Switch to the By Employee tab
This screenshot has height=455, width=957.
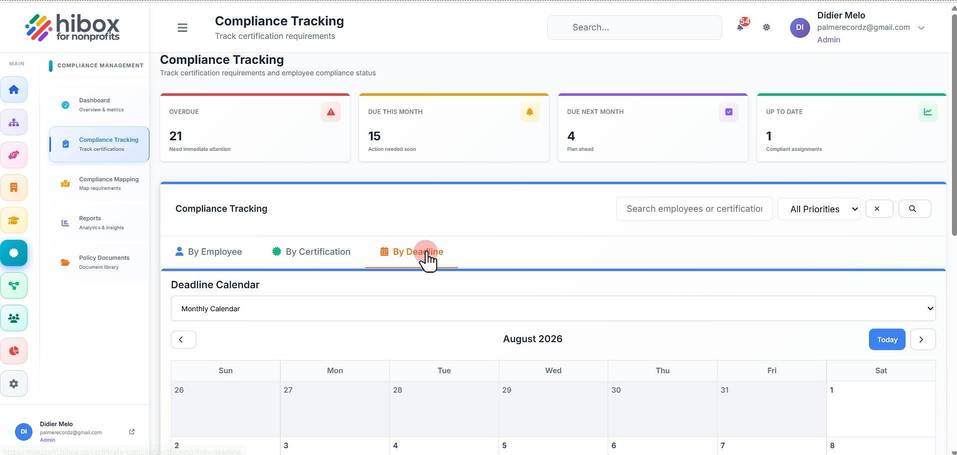[x=209, y=252]
